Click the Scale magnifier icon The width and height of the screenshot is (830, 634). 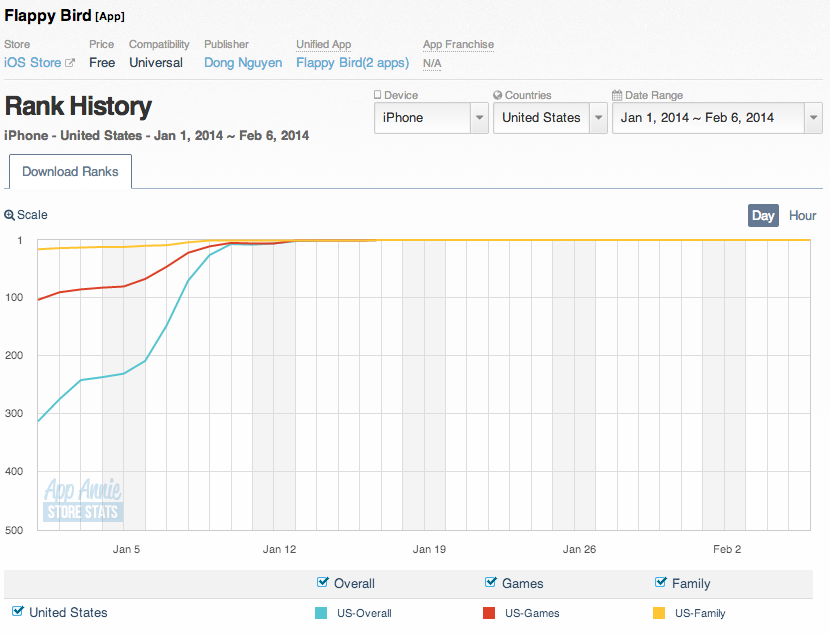pyautogui.click(x=10, y=215)
